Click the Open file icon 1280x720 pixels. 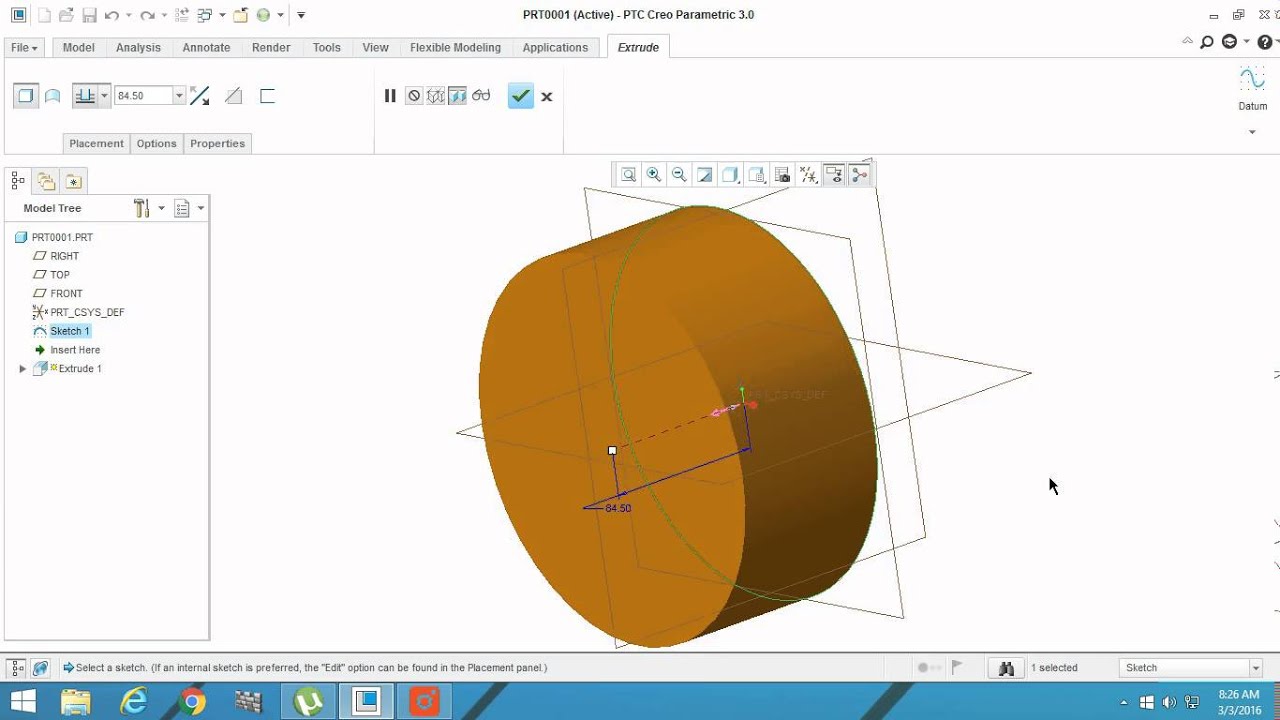pyautogui.click(x=66, y=15)
